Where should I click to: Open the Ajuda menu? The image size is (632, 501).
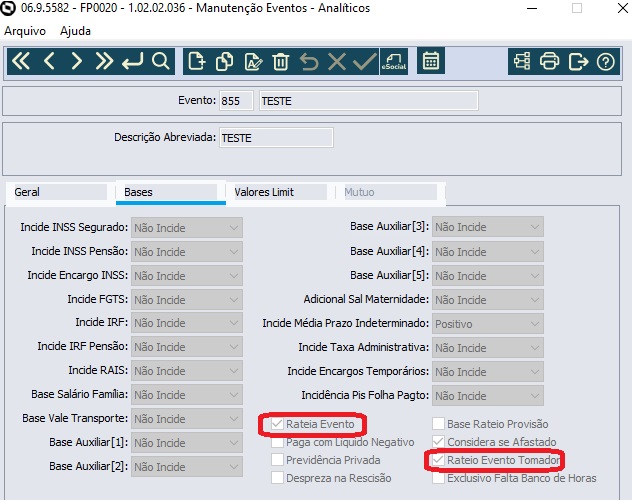pyautogui.click(x=75, y=31)
